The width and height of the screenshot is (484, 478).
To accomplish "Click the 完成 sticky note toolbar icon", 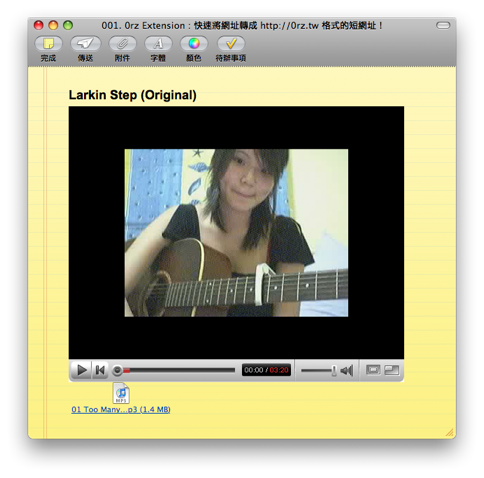I will [48, 44].
